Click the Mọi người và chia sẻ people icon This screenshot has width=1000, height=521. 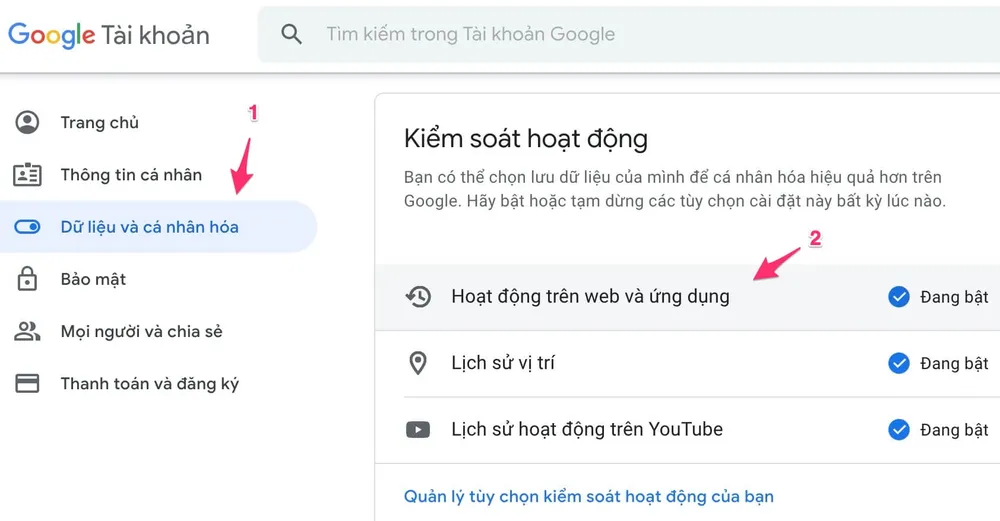(27, 331)
